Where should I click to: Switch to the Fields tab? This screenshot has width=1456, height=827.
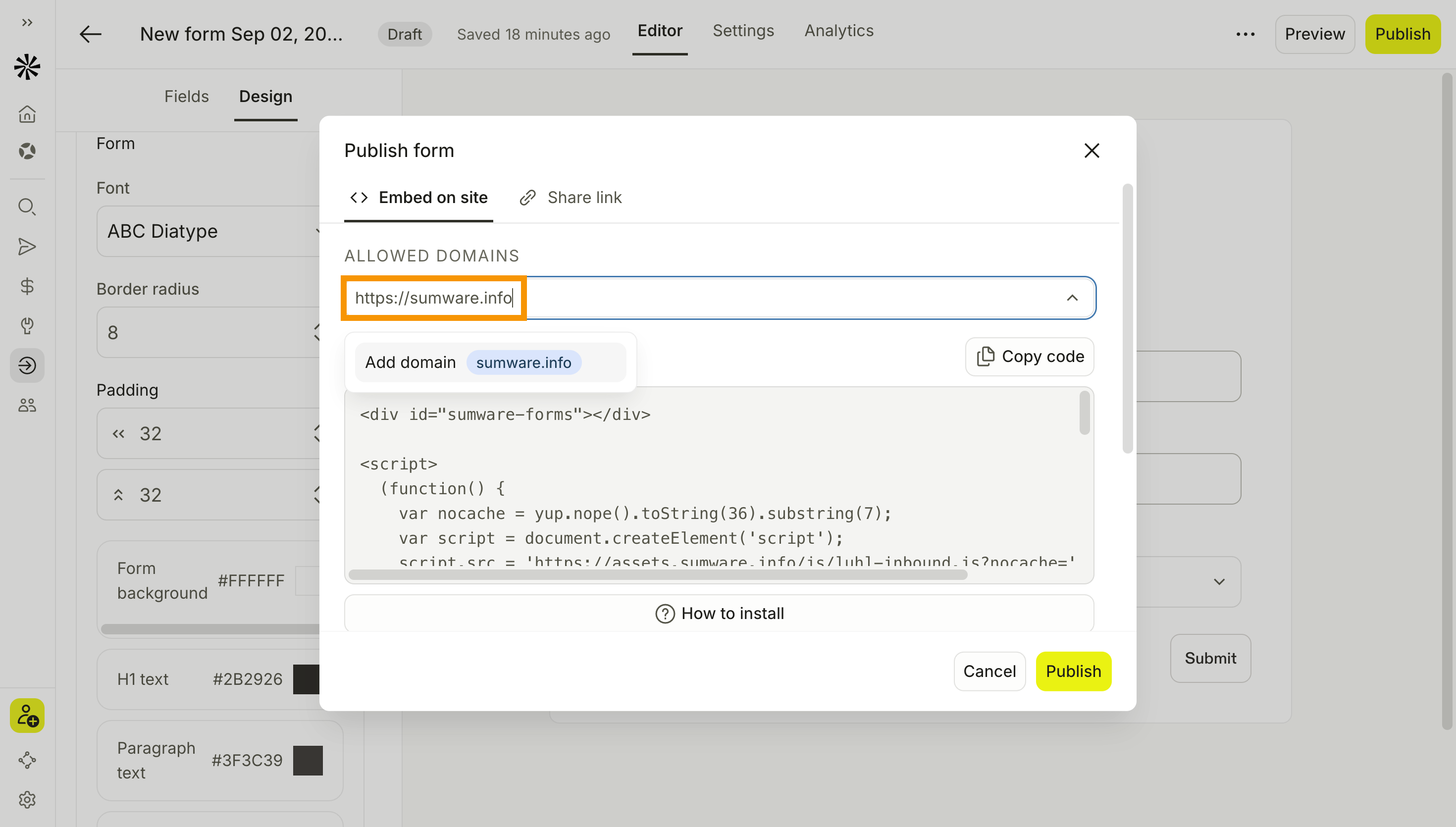186,97
